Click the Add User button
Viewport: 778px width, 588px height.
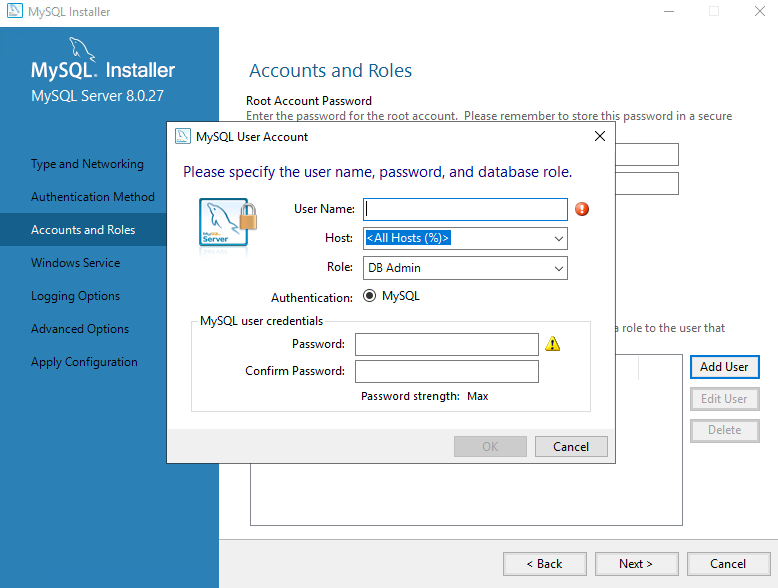pyautogui.click(x=724, y=367)
